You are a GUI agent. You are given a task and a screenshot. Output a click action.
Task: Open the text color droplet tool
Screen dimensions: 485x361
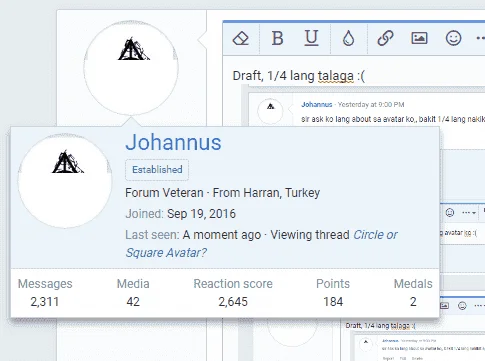tap(348, 38)
